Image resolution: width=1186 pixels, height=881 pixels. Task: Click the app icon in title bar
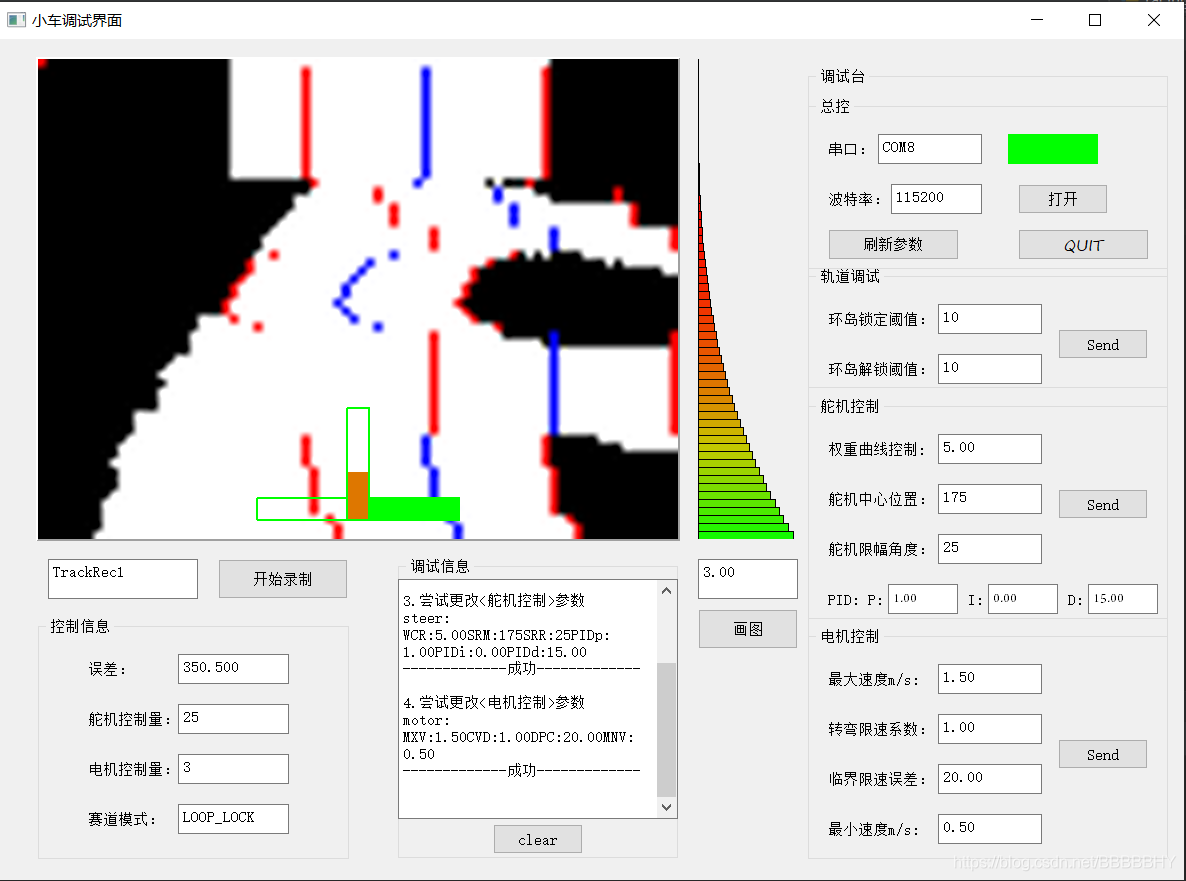(16, 20)
